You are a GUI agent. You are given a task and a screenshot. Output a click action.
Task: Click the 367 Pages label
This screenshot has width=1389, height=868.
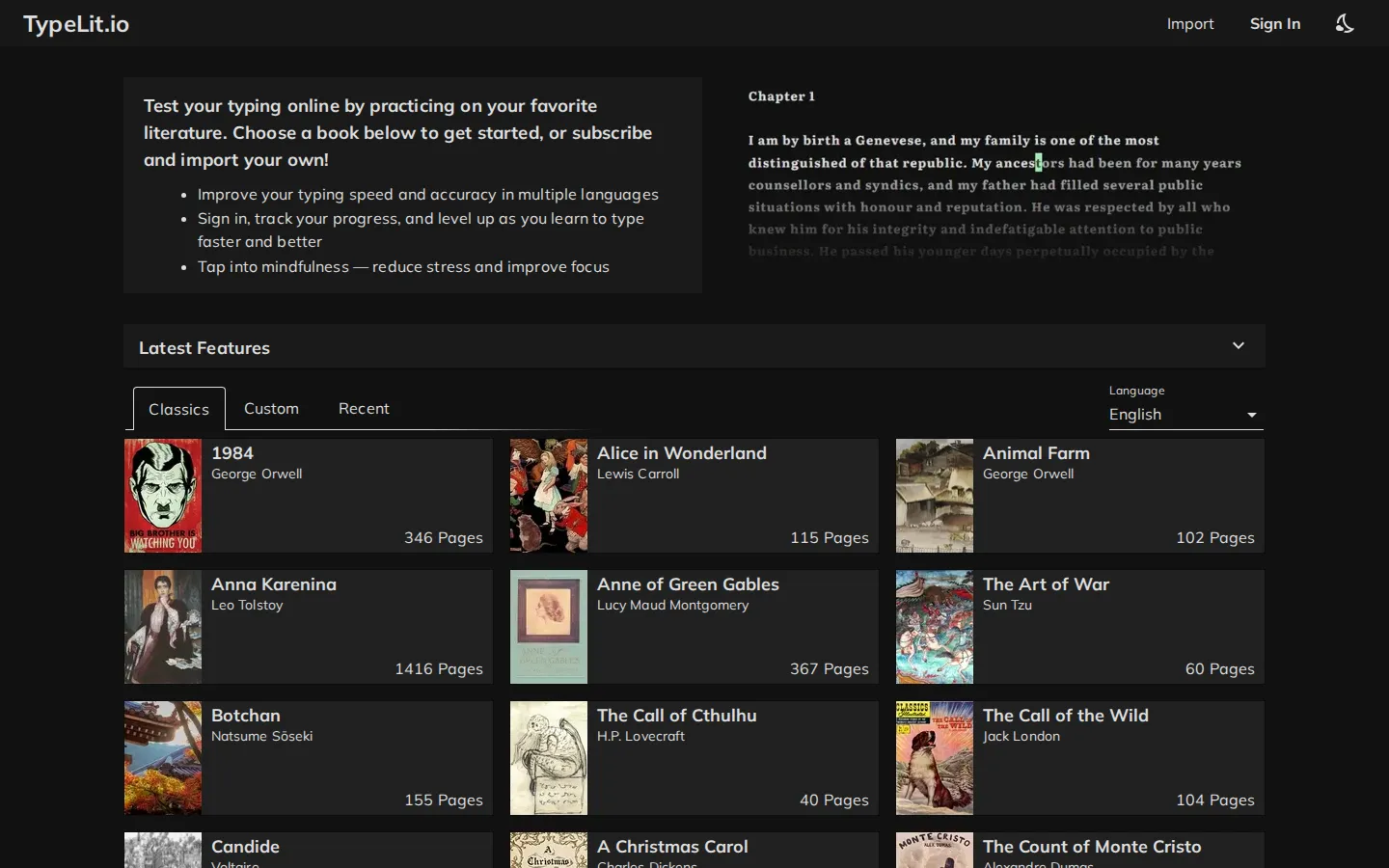tap(830, 669)
